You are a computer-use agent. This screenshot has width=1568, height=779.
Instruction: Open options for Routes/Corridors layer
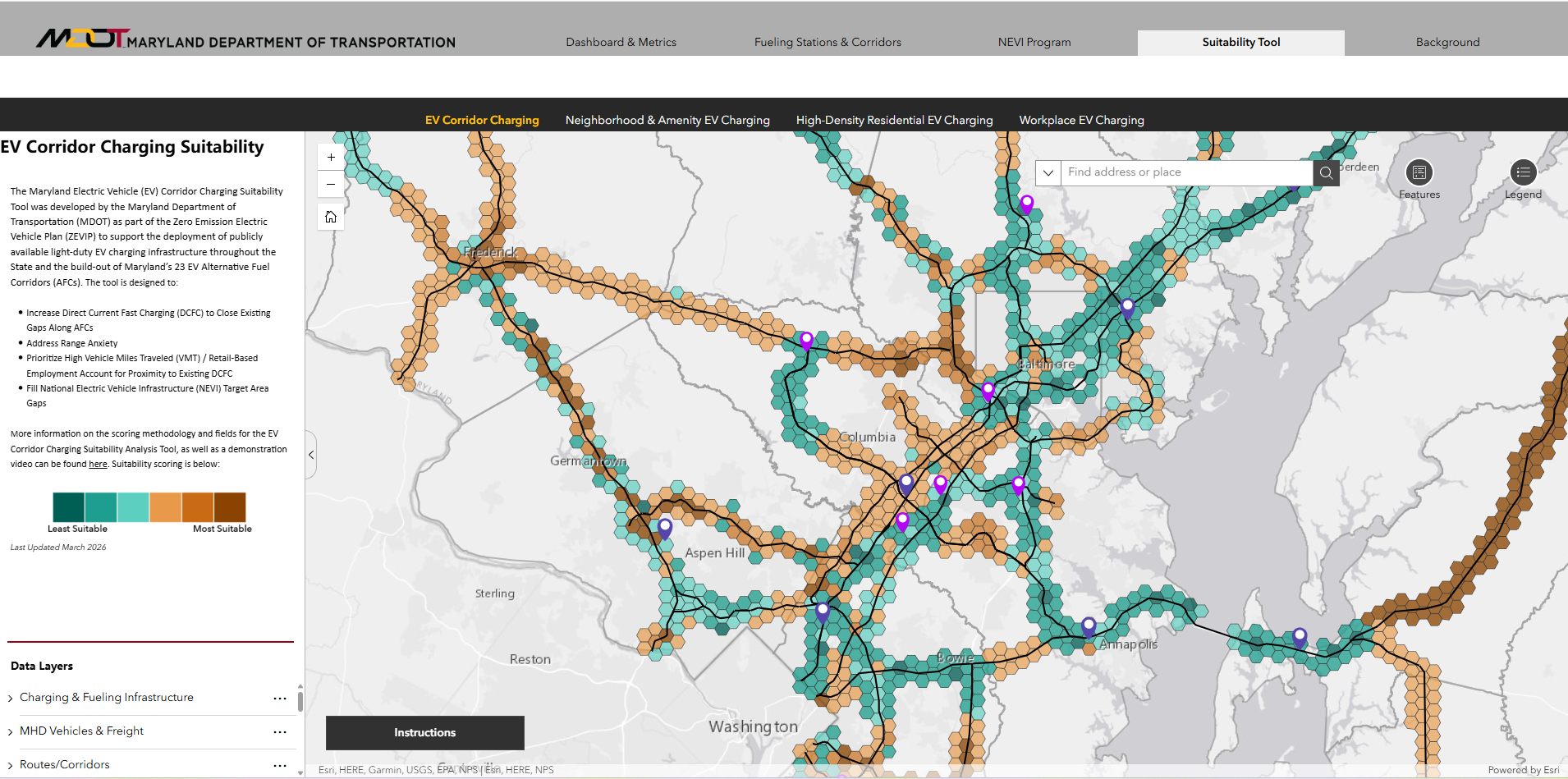(280, 765)
